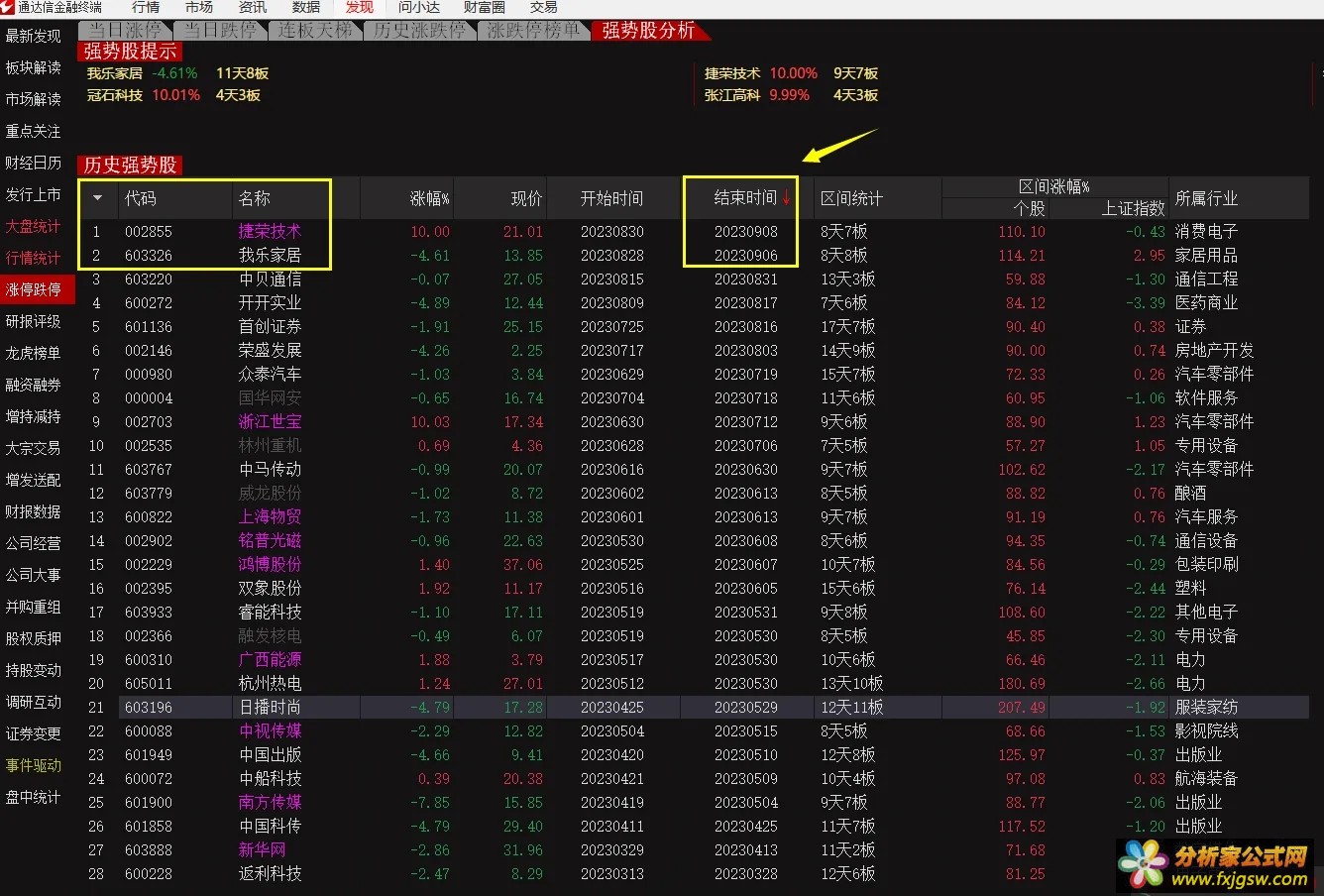
Task: Sort by 现价 column header
Action: click(x=526, y=198)
